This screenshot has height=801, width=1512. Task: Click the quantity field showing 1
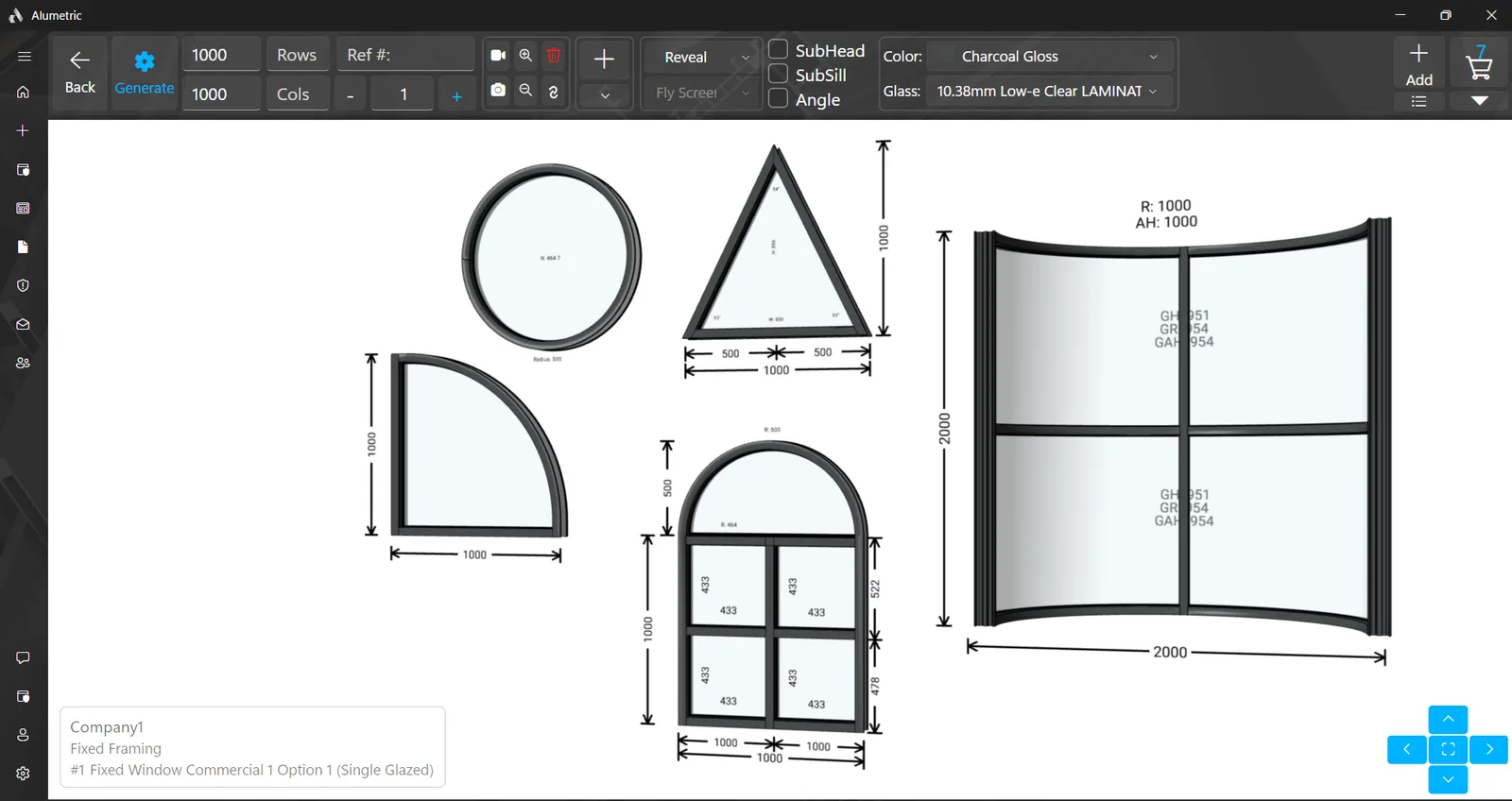pyautogui.click(x=404, y=94)
